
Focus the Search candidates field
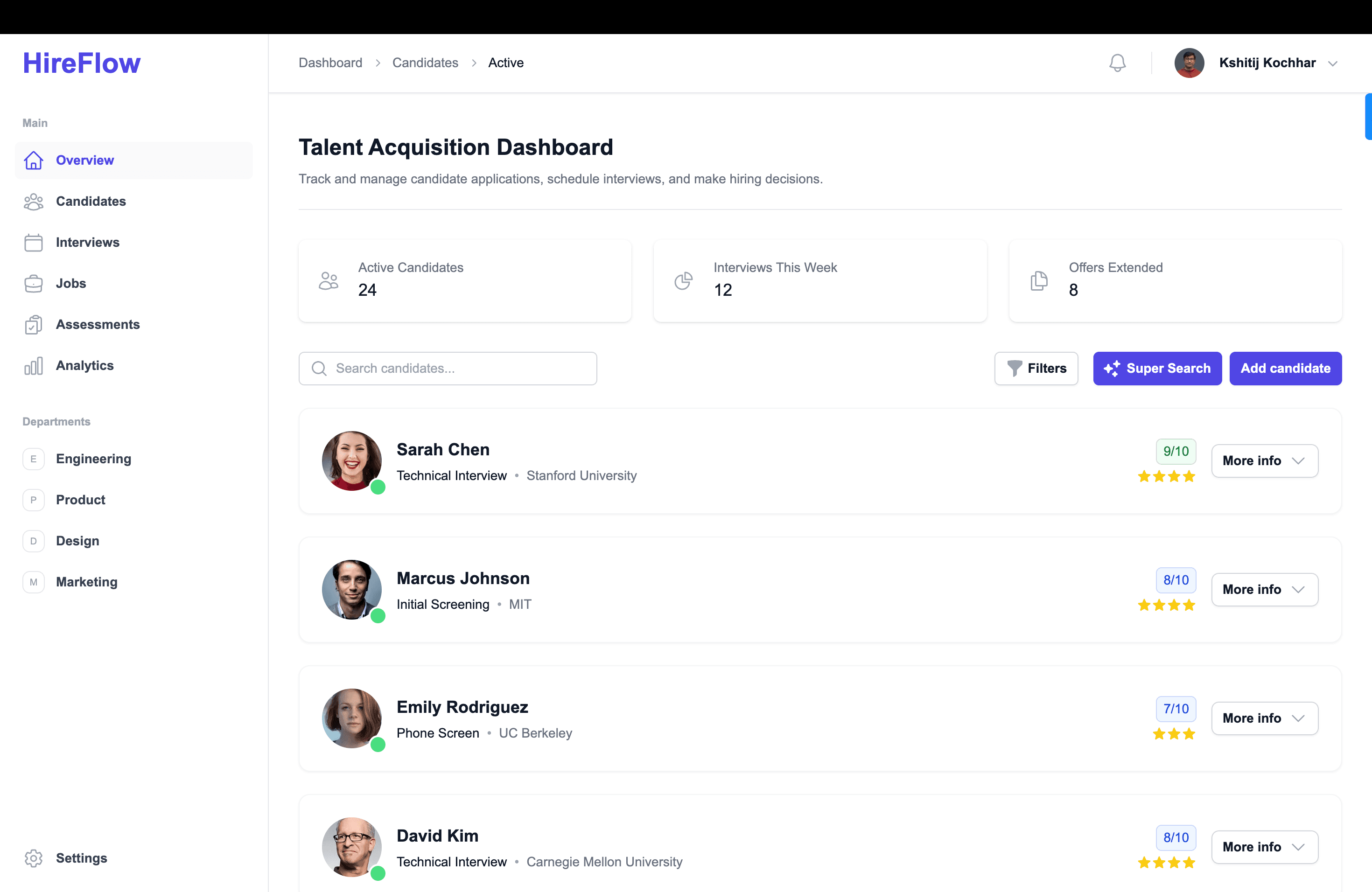click(448, 368)
